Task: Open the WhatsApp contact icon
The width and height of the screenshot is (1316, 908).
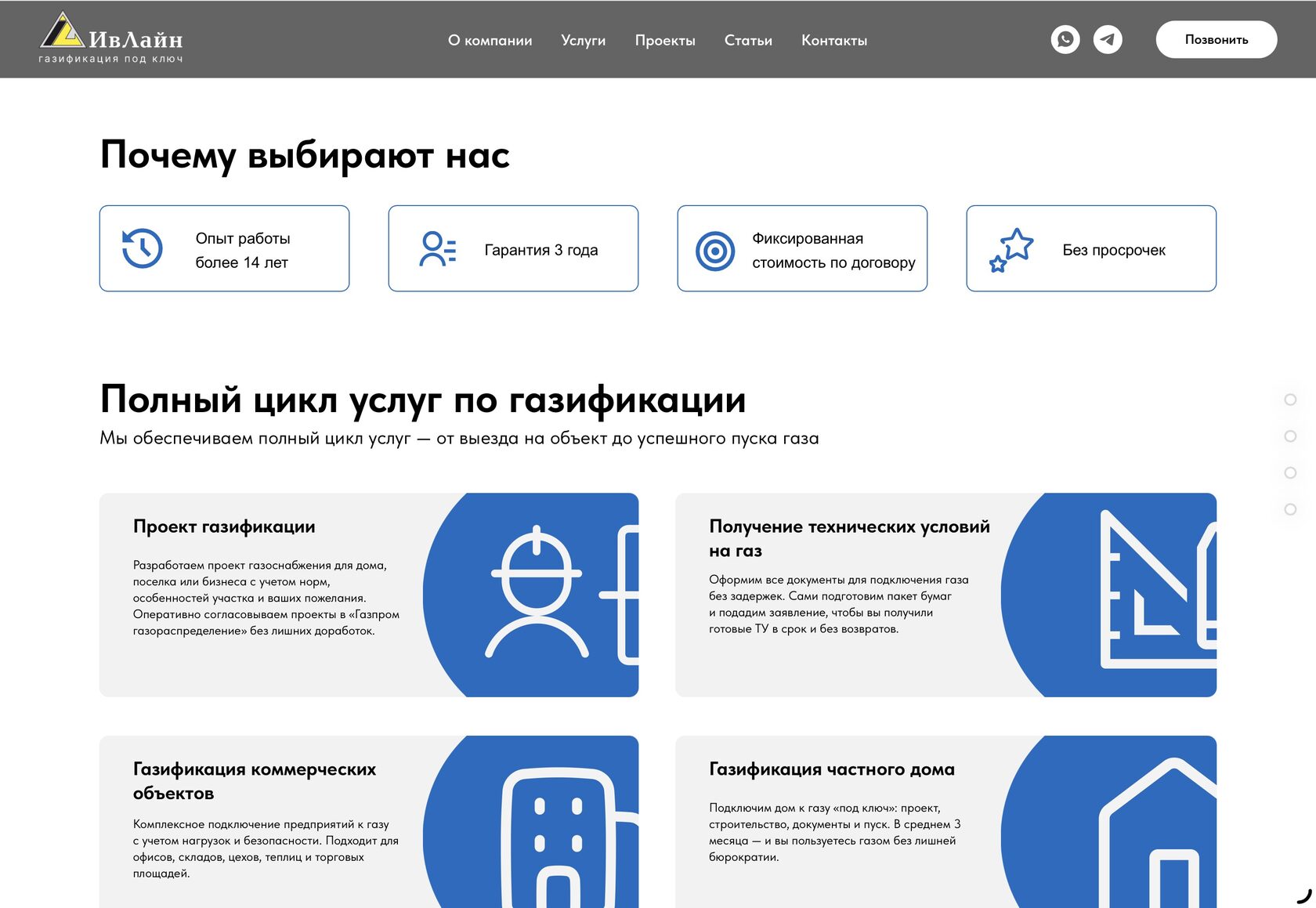Action: coord(1065,39)
